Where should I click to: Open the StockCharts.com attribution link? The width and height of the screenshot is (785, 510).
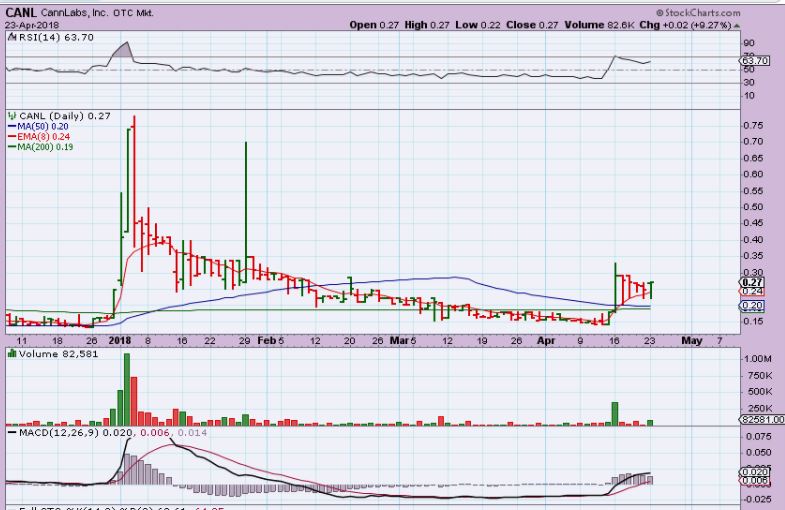698,13
